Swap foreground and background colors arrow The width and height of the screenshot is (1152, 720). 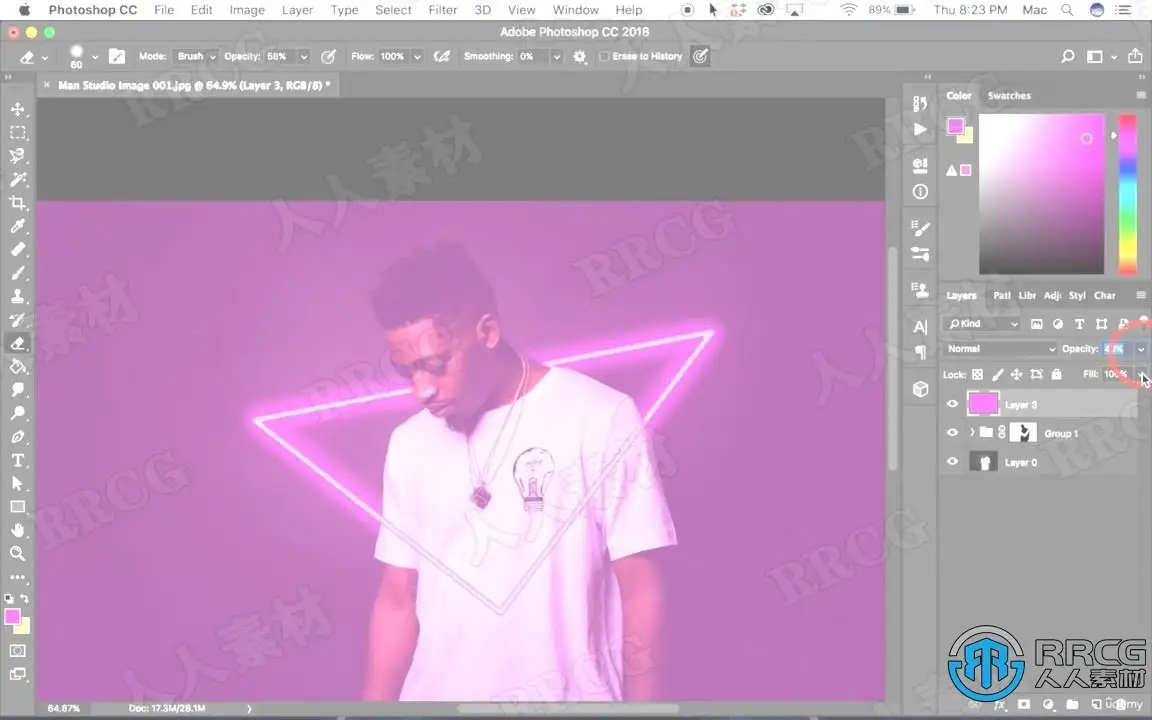coord(25,598)
